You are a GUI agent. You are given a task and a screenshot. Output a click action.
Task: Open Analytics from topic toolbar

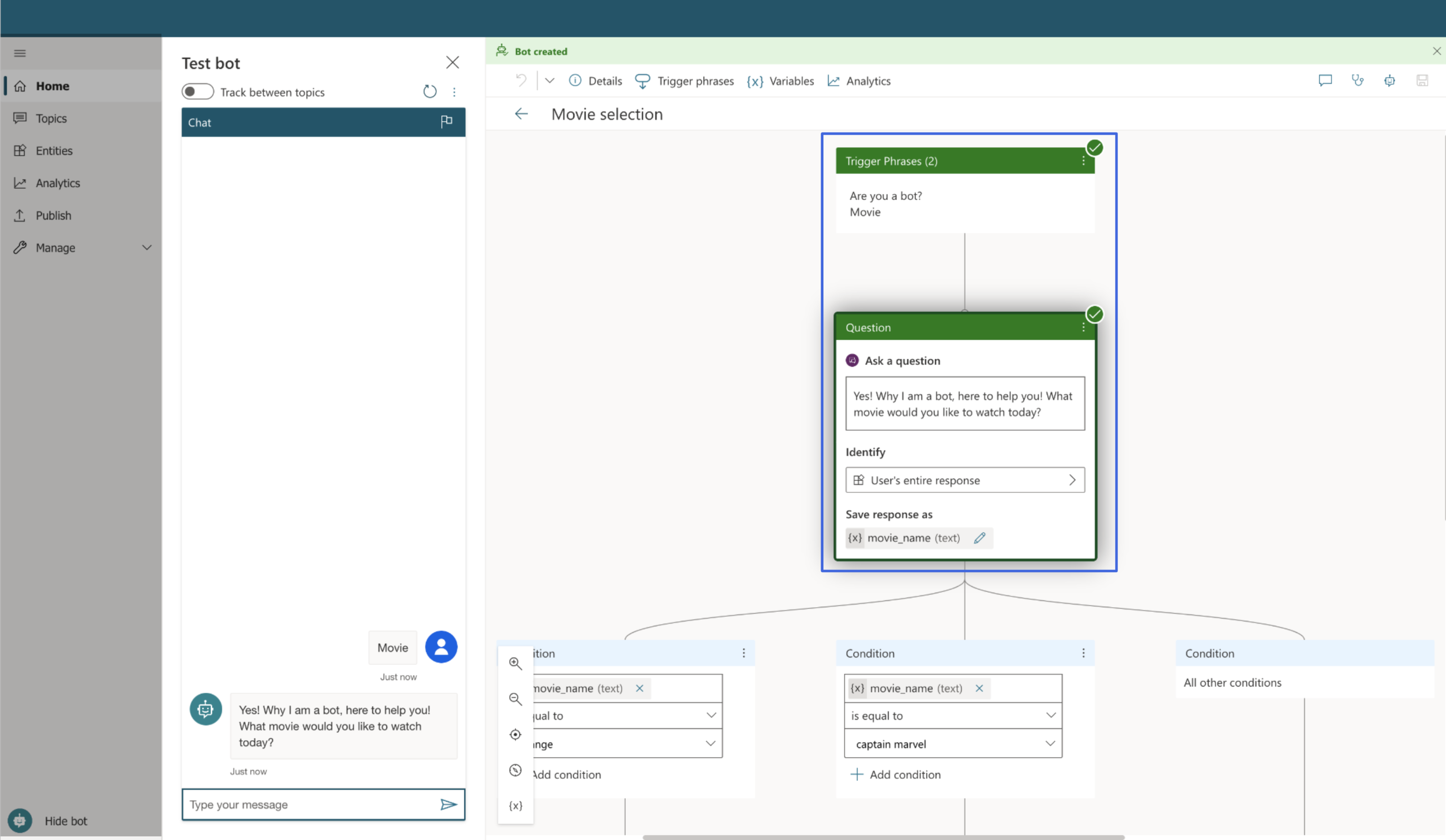tap(859, 81)
